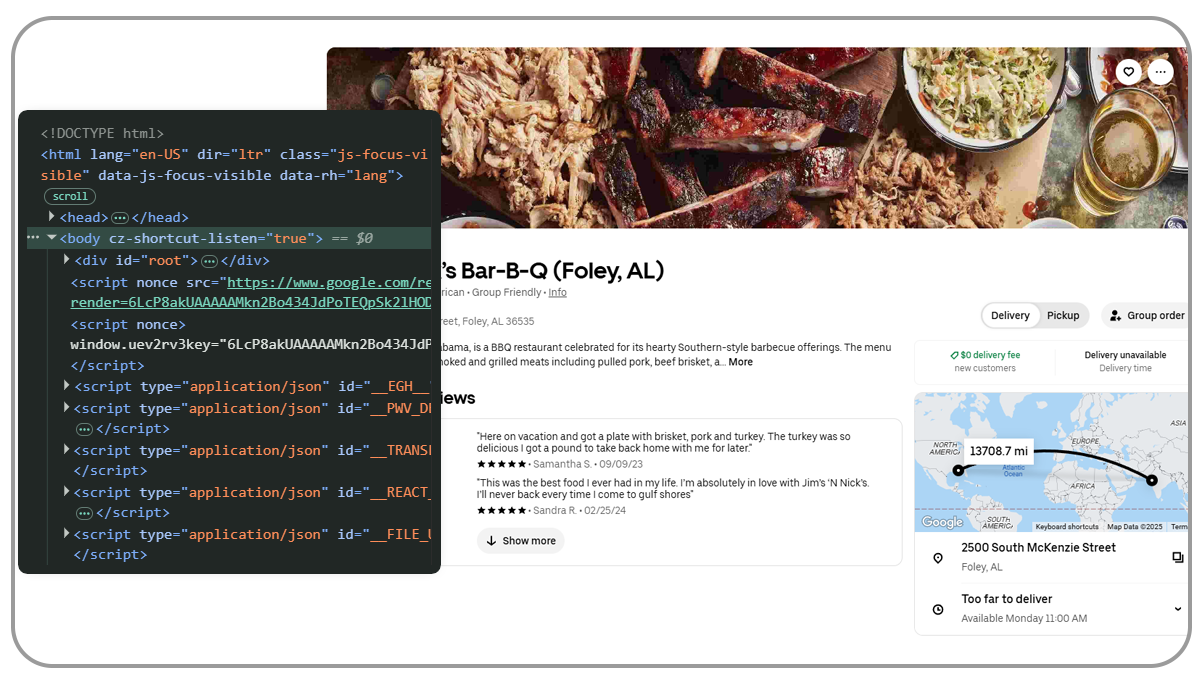Click the Google logo on the map
The height and width of the screenshot is (684, 1202).
coord(942,522)
